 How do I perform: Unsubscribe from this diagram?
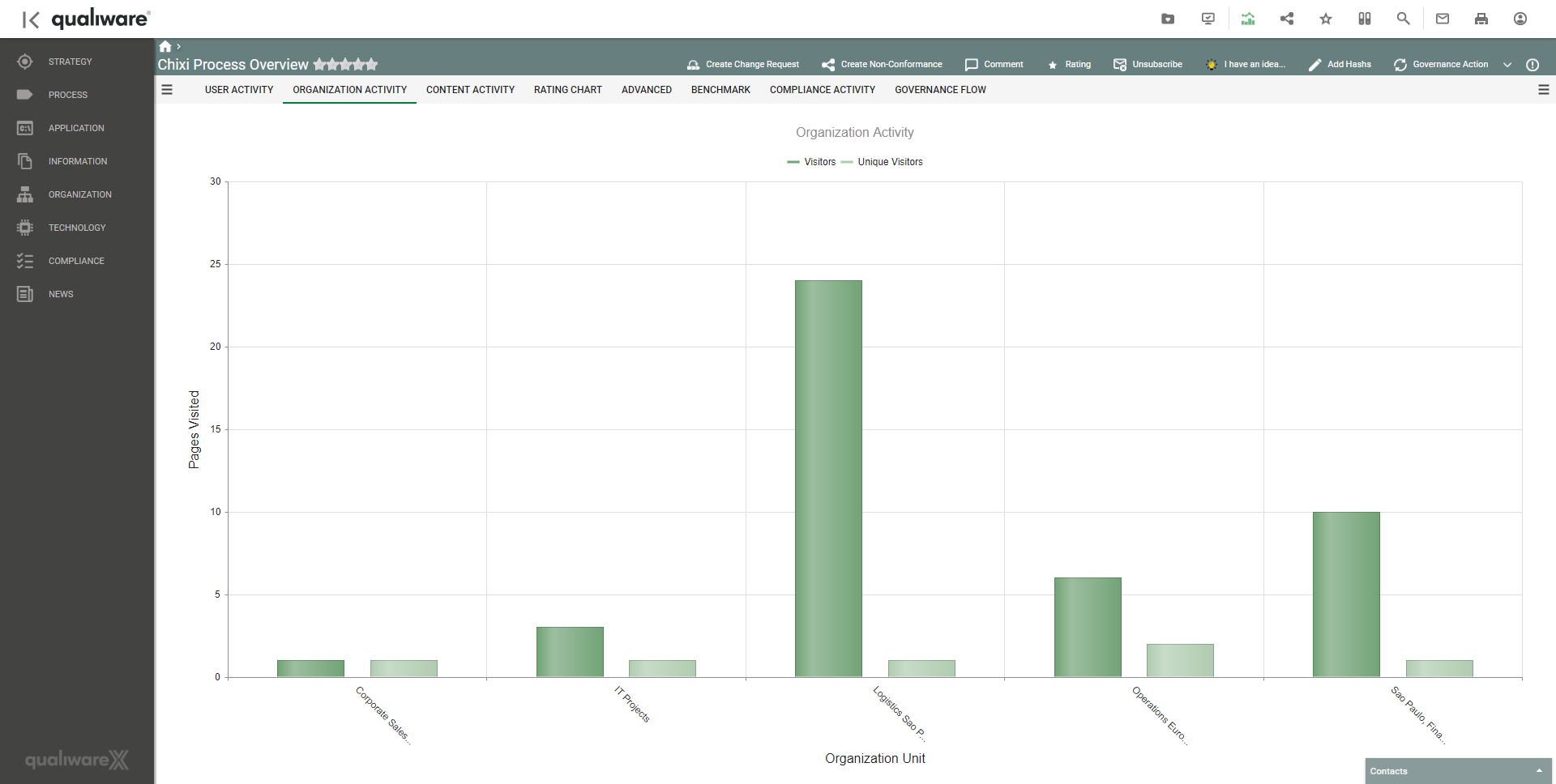1148,64
